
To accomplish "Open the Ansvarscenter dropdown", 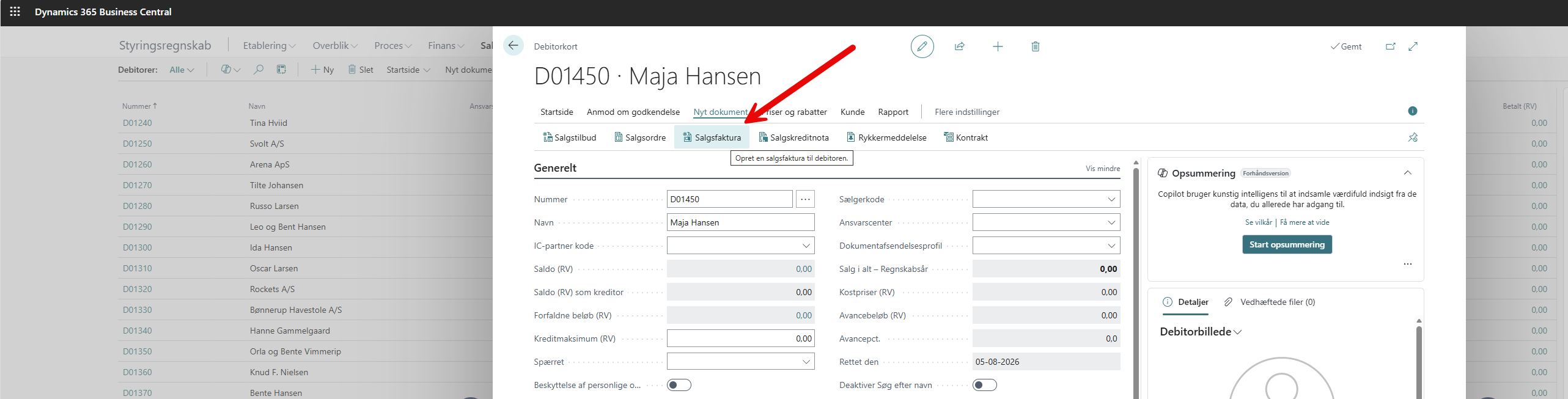I will (1111, 222).
